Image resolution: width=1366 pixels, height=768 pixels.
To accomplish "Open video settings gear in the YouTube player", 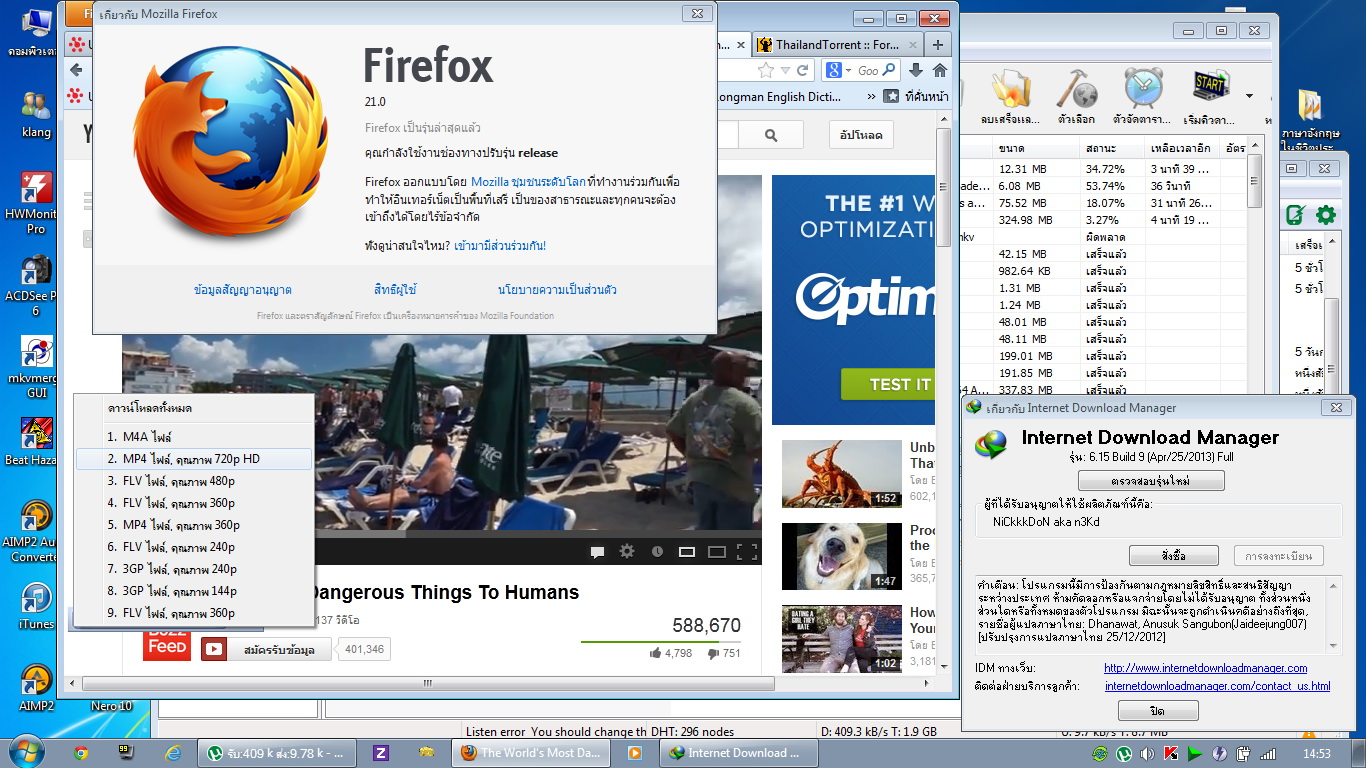I will tap(627, 551).
